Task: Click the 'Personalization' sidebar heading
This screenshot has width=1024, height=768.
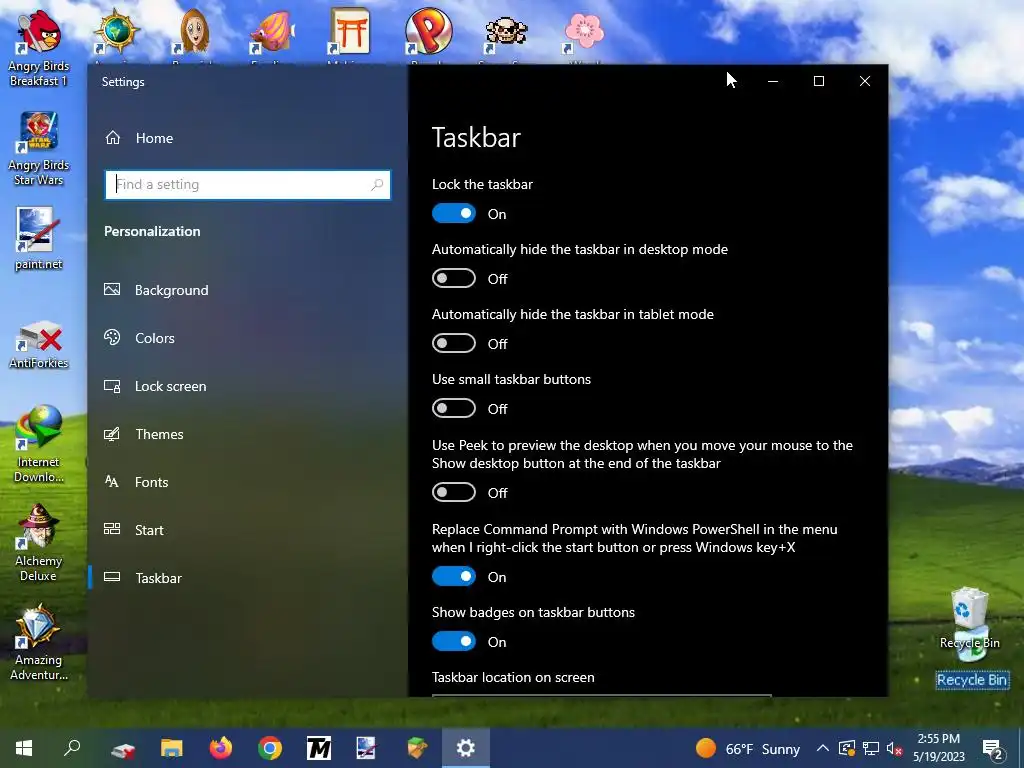Action: (152, 231)
